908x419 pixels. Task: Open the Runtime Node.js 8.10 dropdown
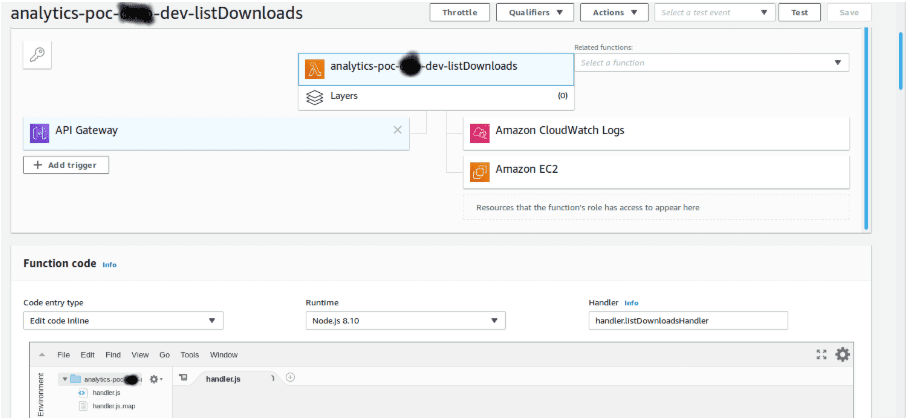click(405, 321)
